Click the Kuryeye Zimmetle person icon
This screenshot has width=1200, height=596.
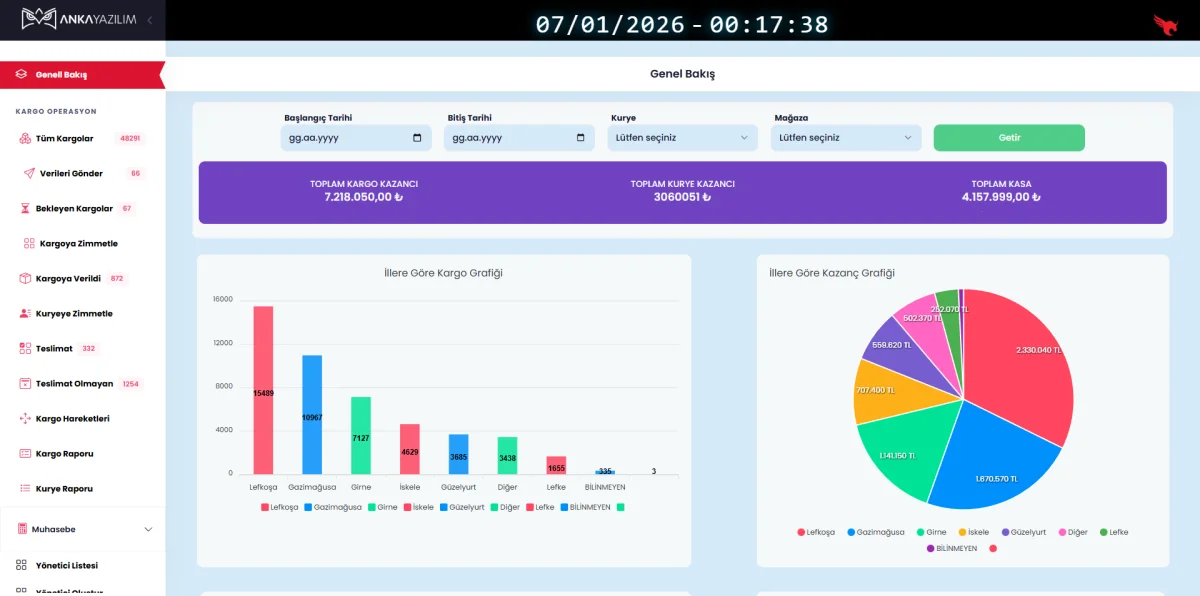[x=25, y=314]
